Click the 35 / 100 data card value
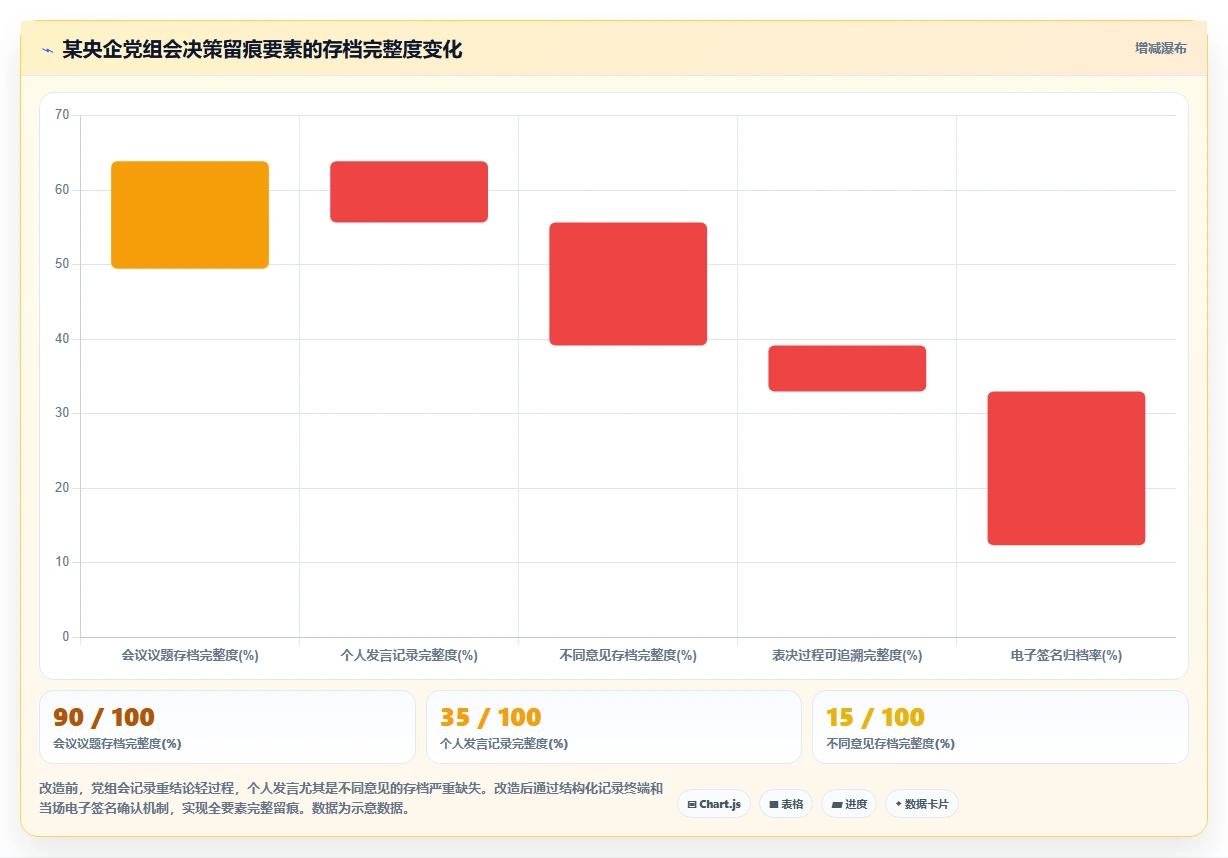 [490, 717]
